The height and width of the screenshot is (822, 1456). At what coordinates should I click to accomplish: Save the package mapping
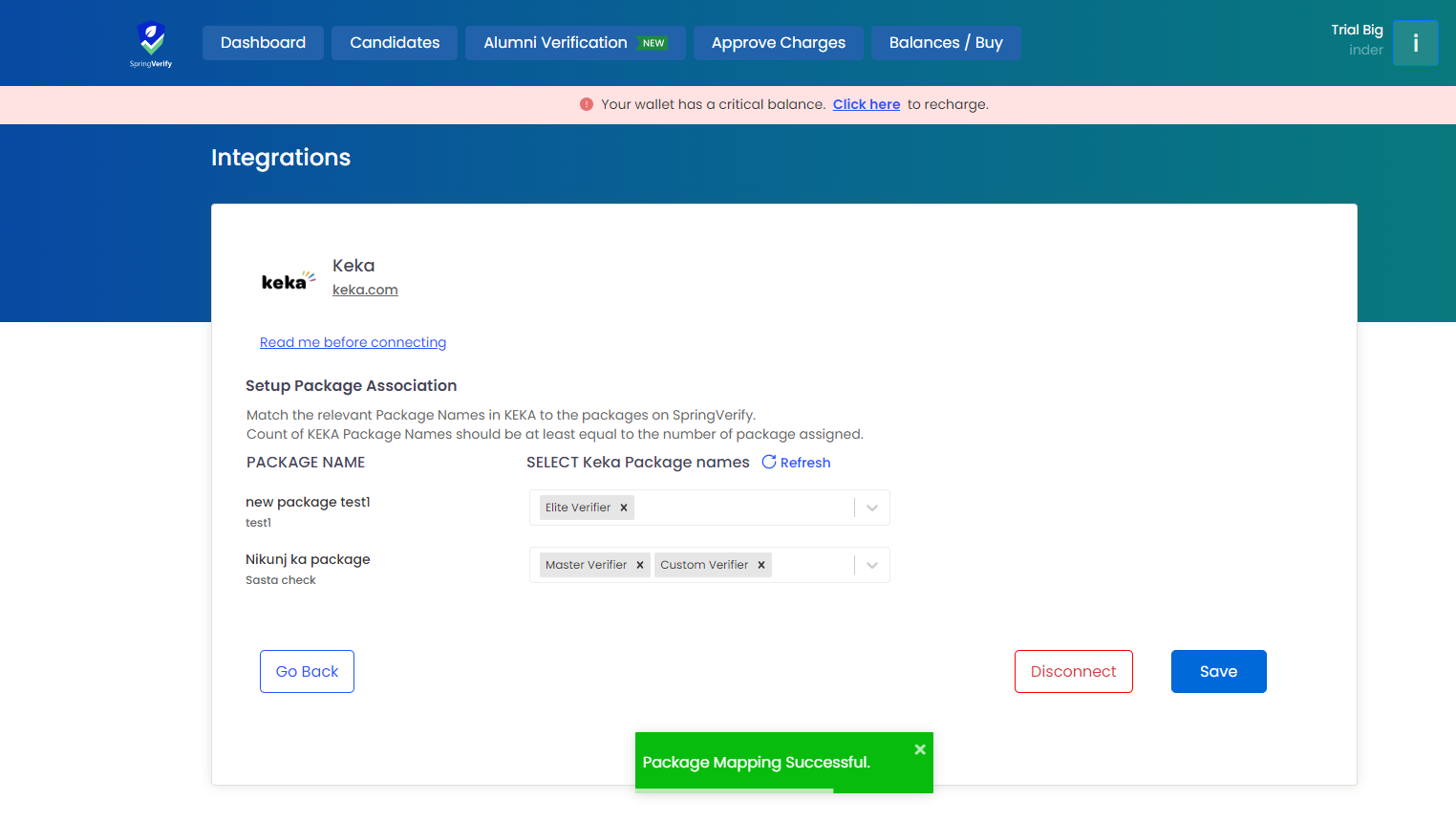pyautogui.click(x=1219, y=671)
